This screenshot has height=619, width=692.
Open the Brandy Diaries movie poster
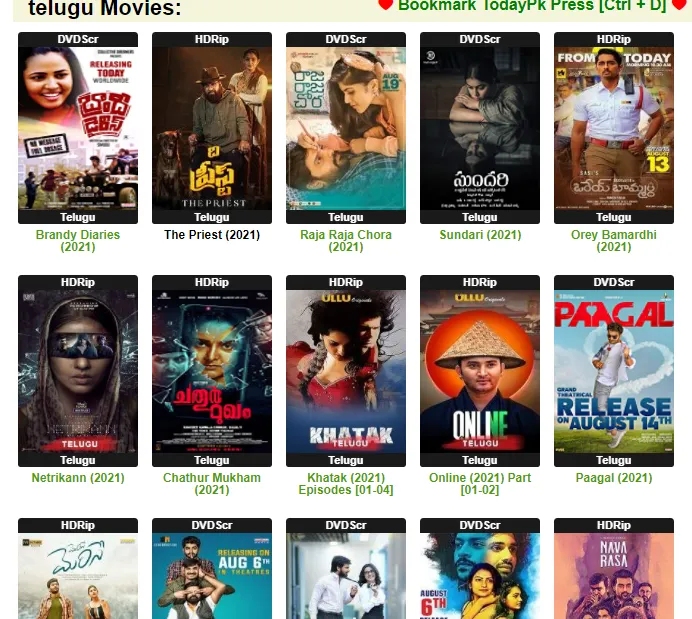coord(78,128)
